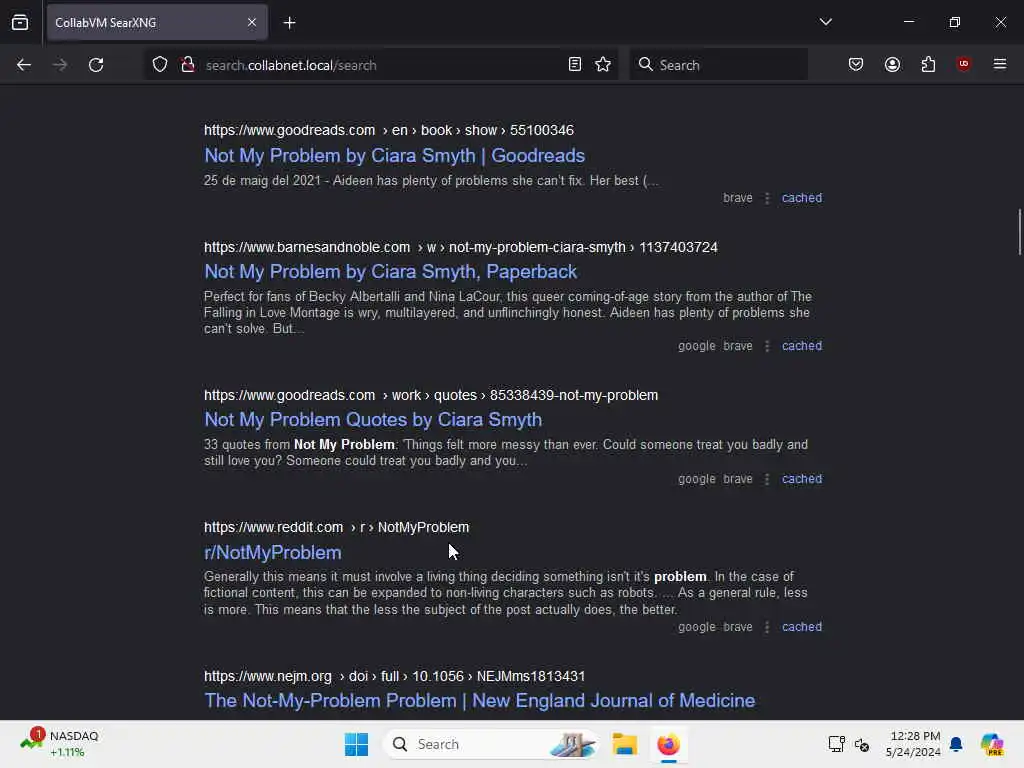Click vertical dots beside reddit result cached
This screenshot has height=768, width=1024.
[767, 627]
